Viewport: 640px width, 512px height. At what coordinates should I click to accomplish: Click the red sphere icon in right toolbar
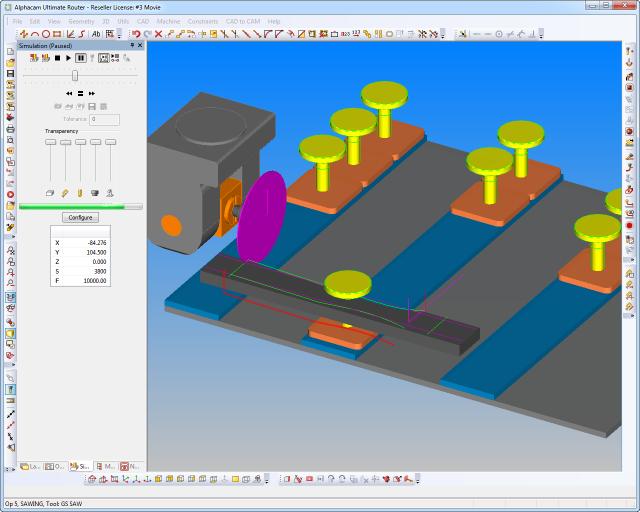pos(629,131)
